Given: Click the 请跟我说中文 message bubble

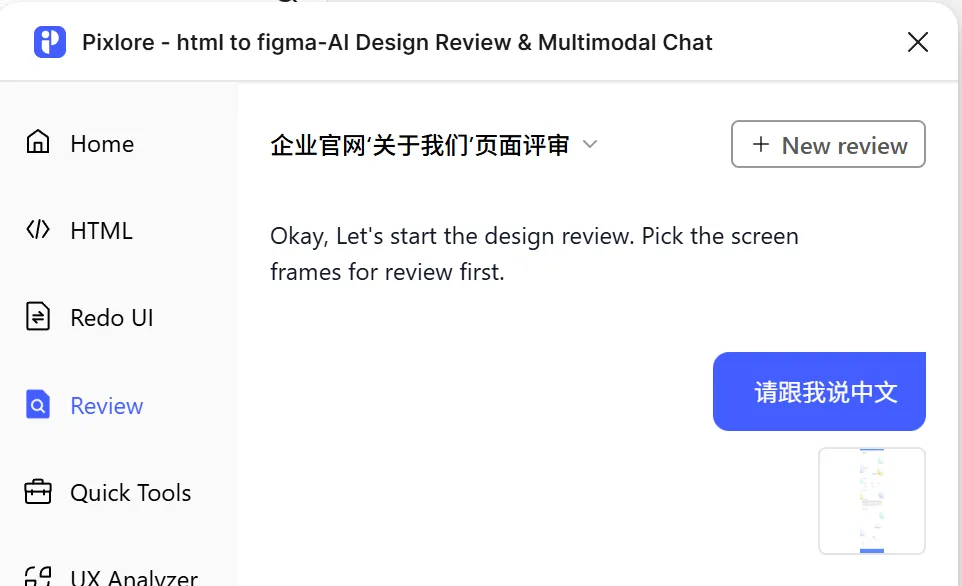Looking at the screenshot, I should 819,391.
